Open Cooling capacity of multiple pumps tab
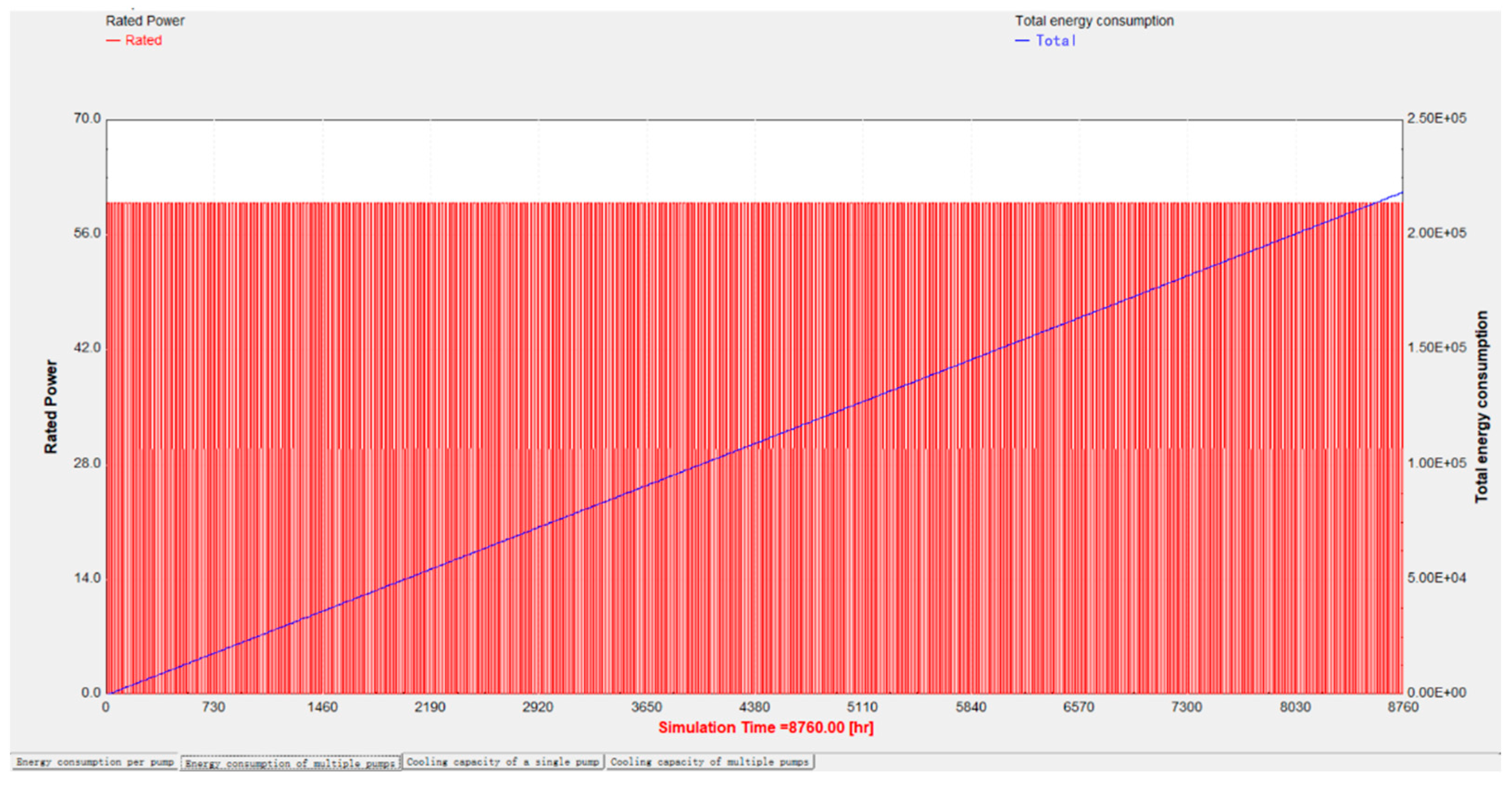This screenshot has width=1512, height=788. pos(709,762)
